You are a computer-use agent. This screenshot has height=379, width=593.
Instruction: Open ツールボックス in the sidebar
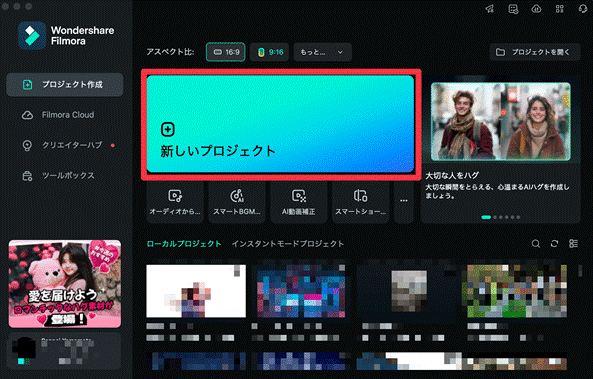65,176
